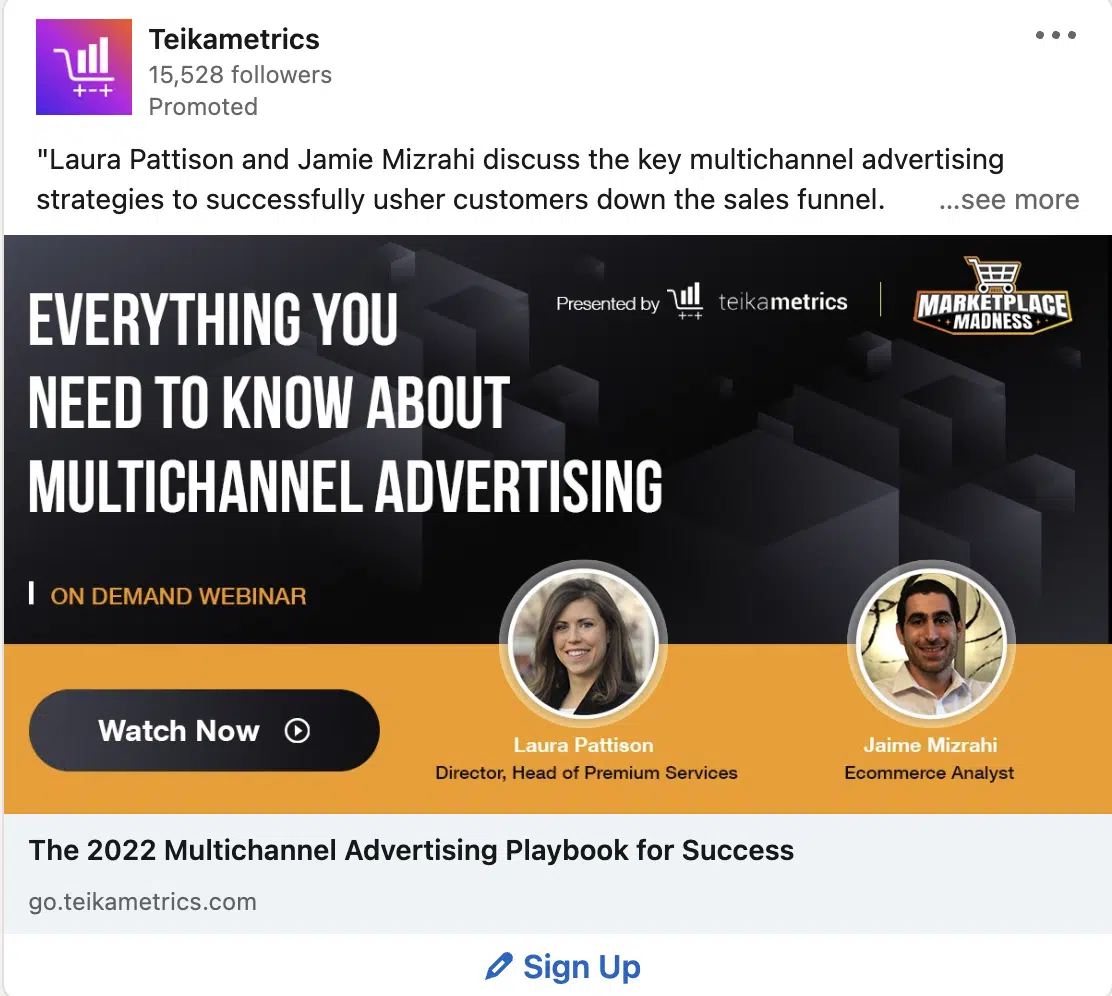This screenshot has height=996, width=1112.
Task: Click the 15,528 followers text
Action: pos(240,74)
